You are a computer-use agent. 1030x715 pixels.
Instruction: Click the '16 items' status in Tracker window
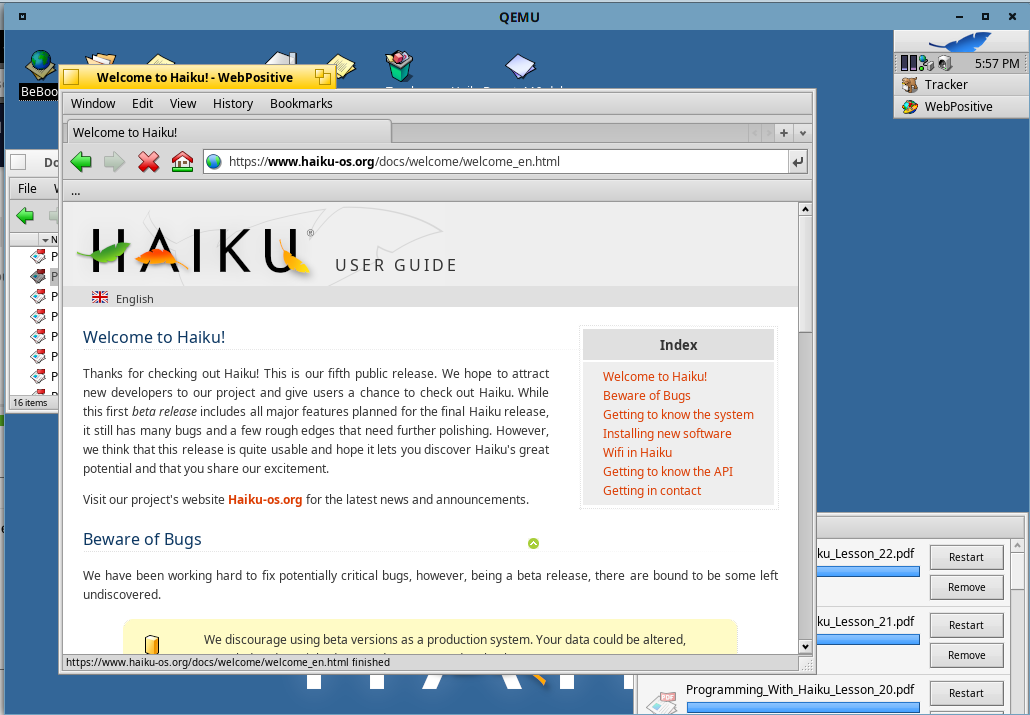[x=30, y=402]
